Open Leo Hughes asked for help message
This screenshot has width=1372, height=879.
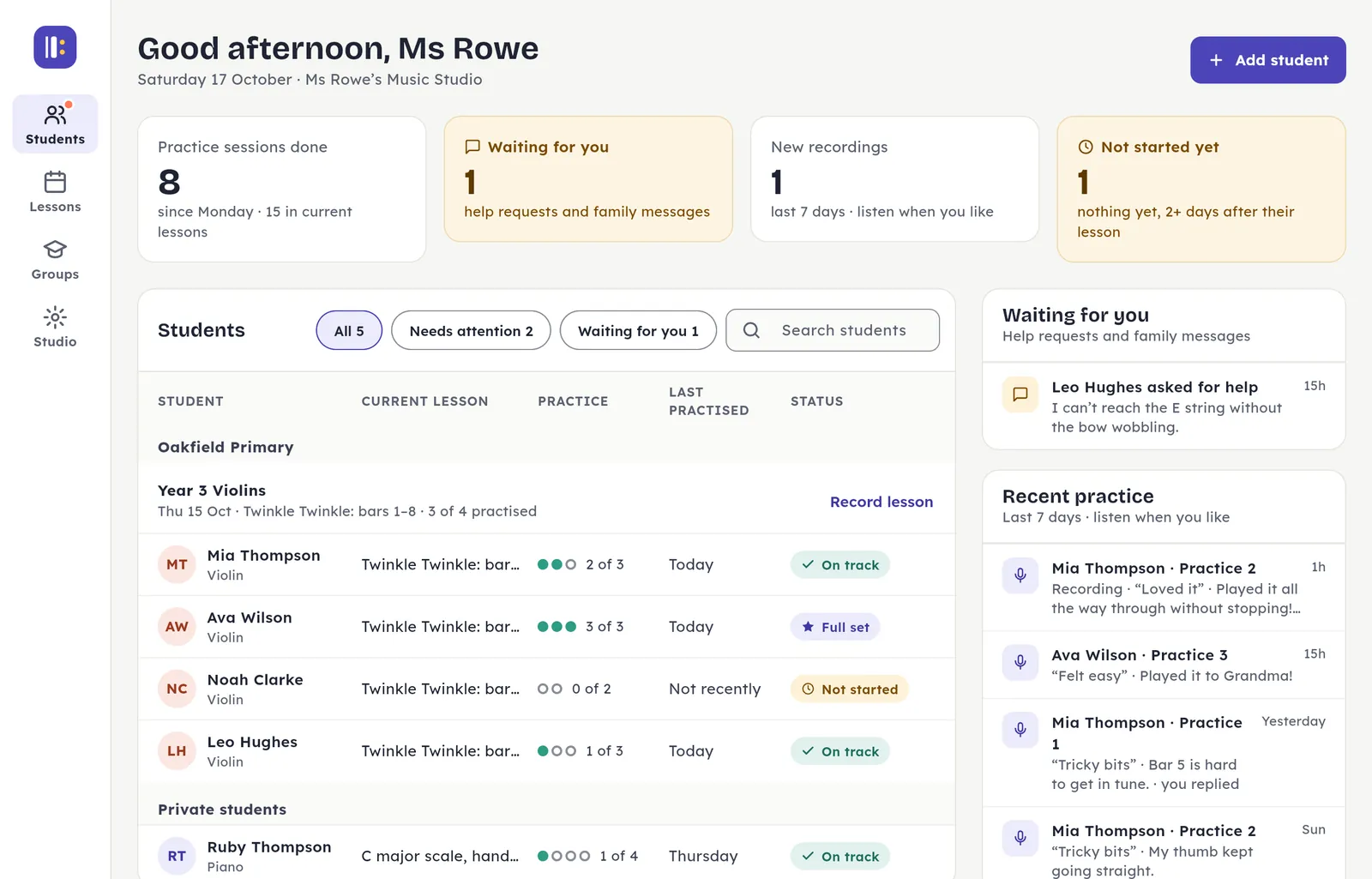pos(1164,406)
